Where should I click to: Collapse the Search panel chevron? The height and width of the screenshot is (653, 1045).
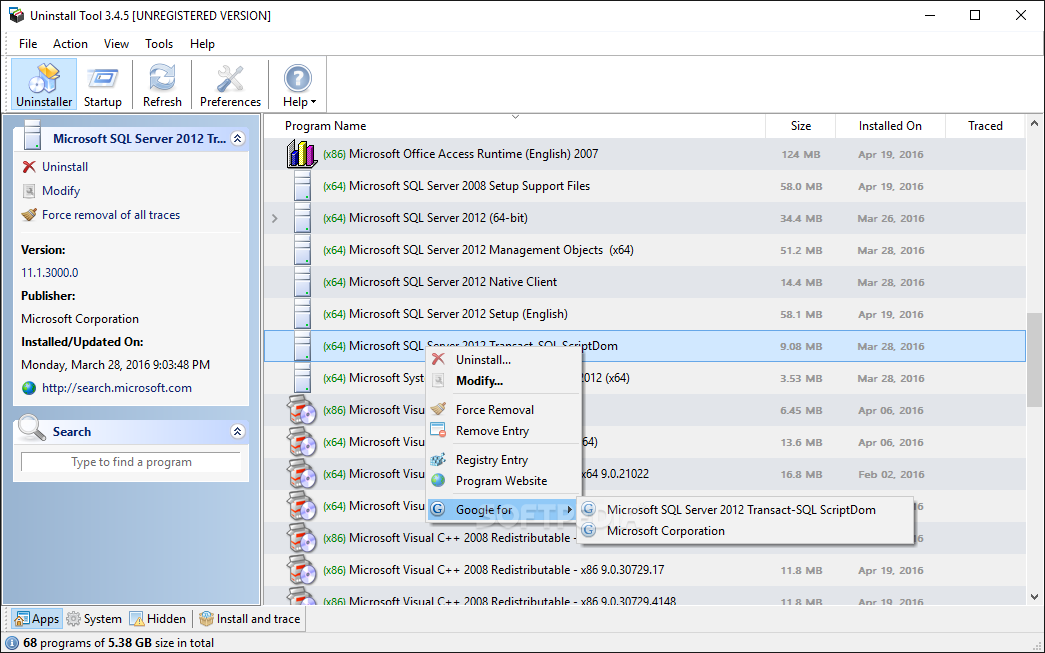[x=237, y=431]
